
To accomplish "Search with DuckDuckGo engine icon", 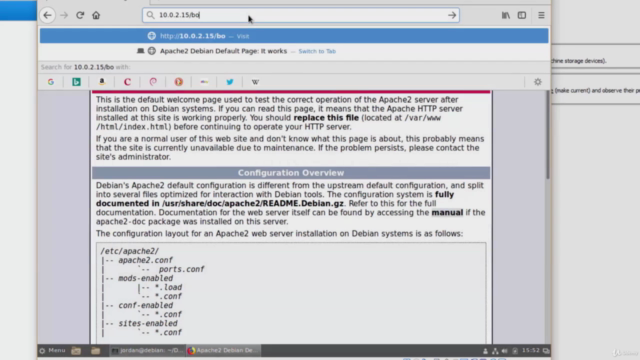I will click(179, 82).
